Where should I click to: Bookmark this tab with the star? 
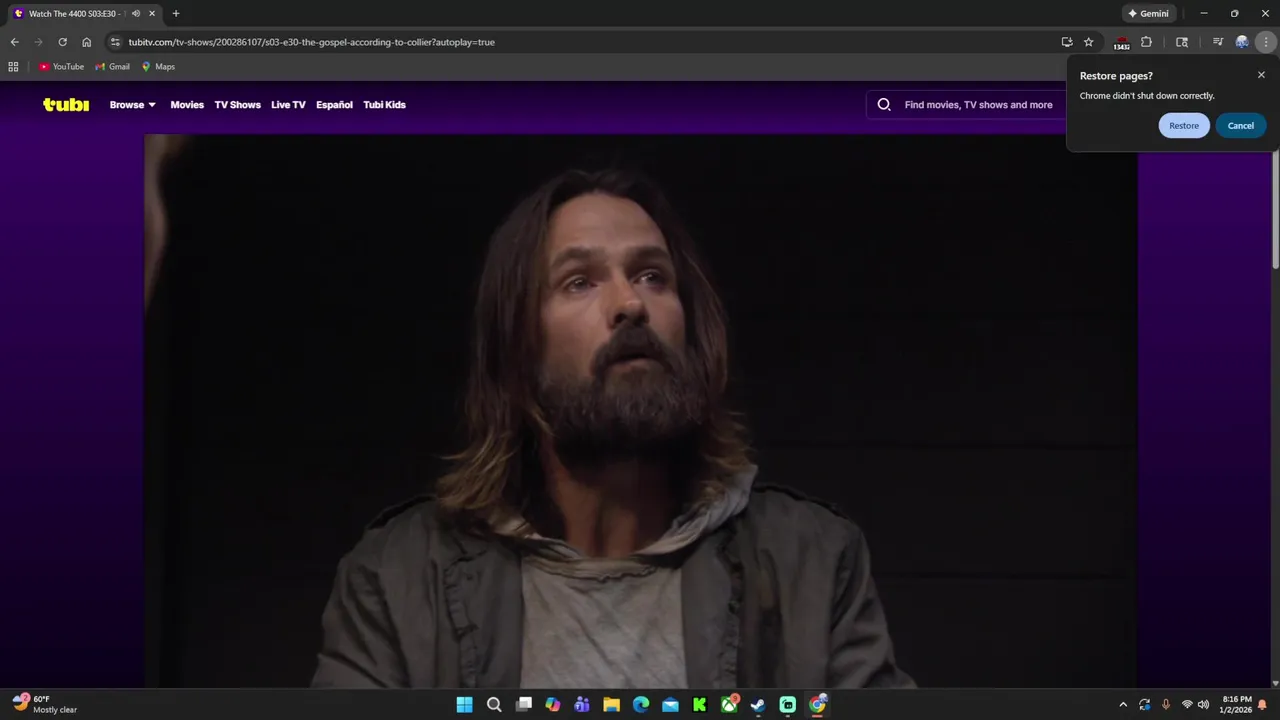[1089, 42]
